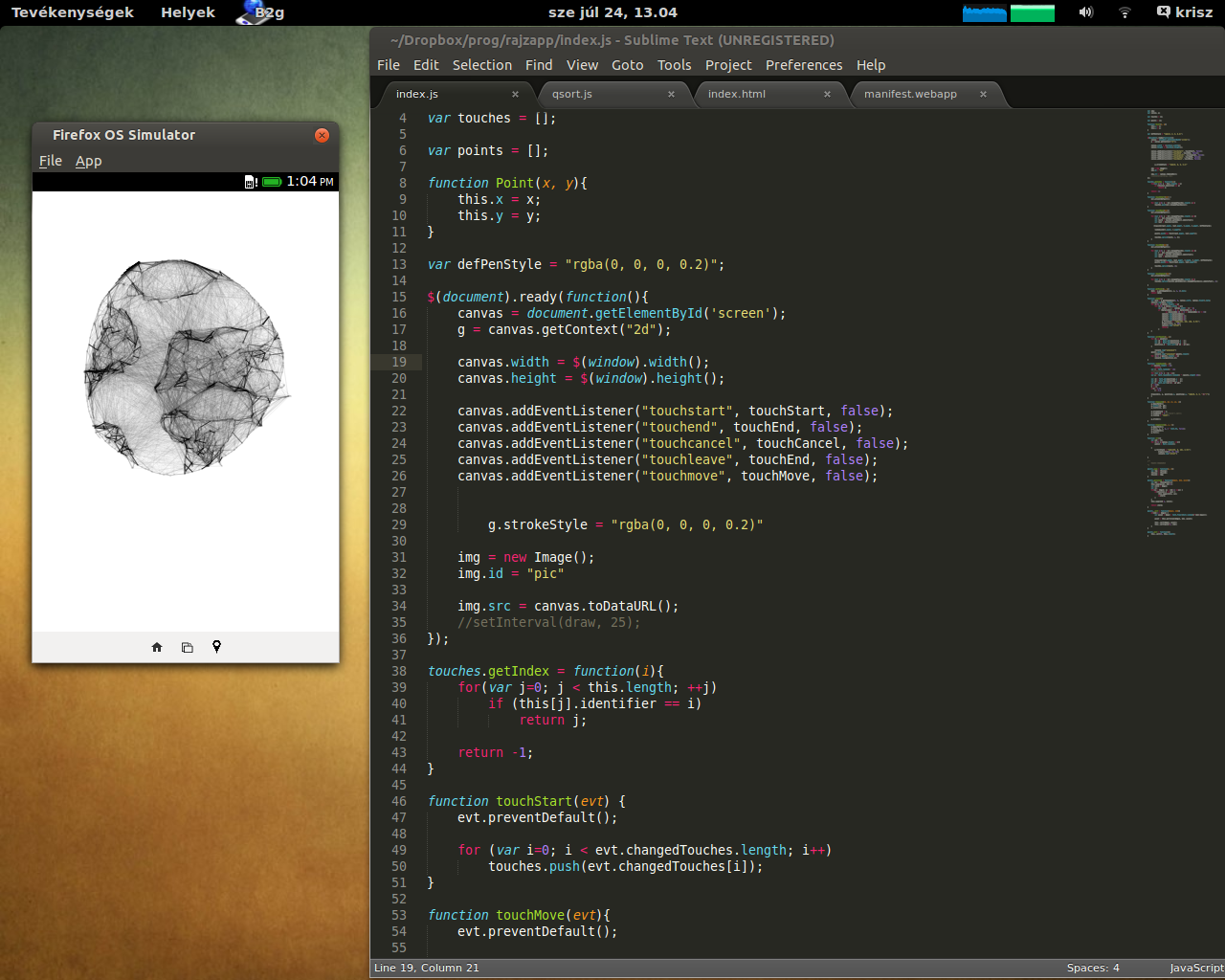Open Tevékenységek activities overview

click(x=73, y=12)
